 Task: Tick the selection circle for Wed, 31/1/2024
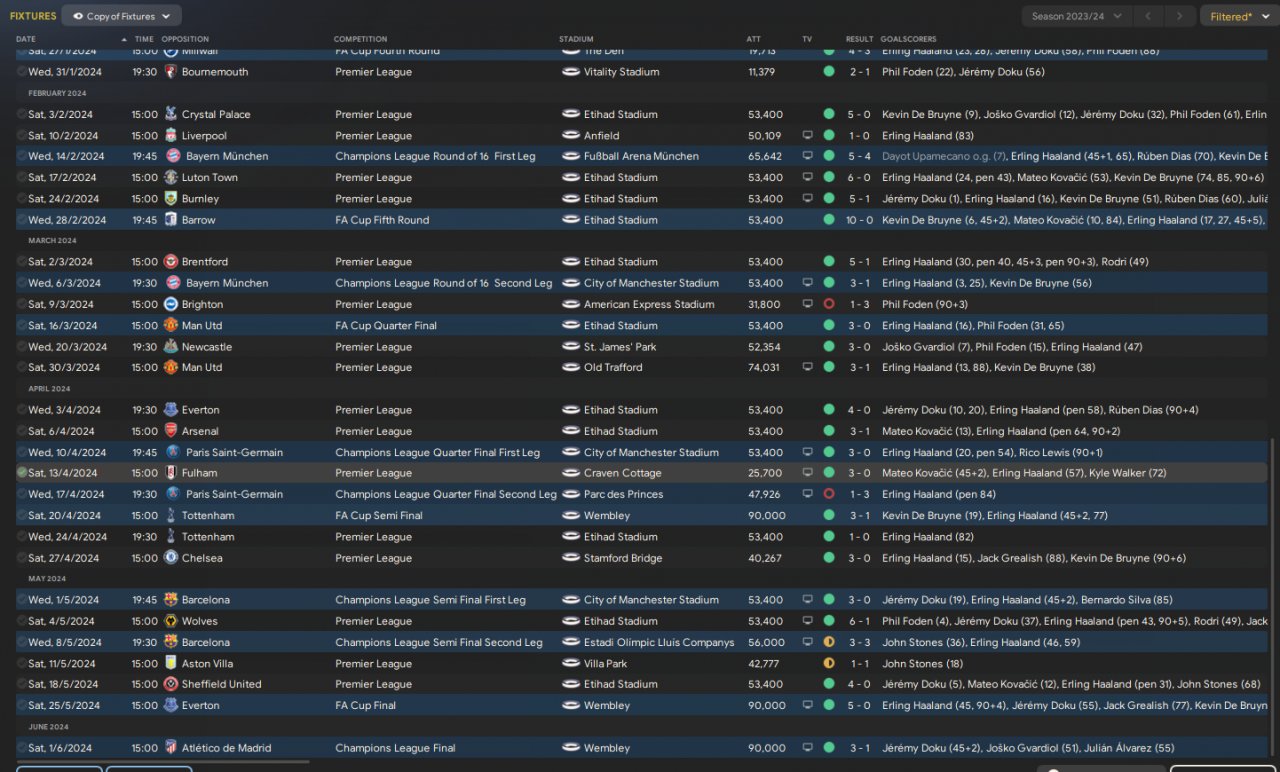pos(22,72)
